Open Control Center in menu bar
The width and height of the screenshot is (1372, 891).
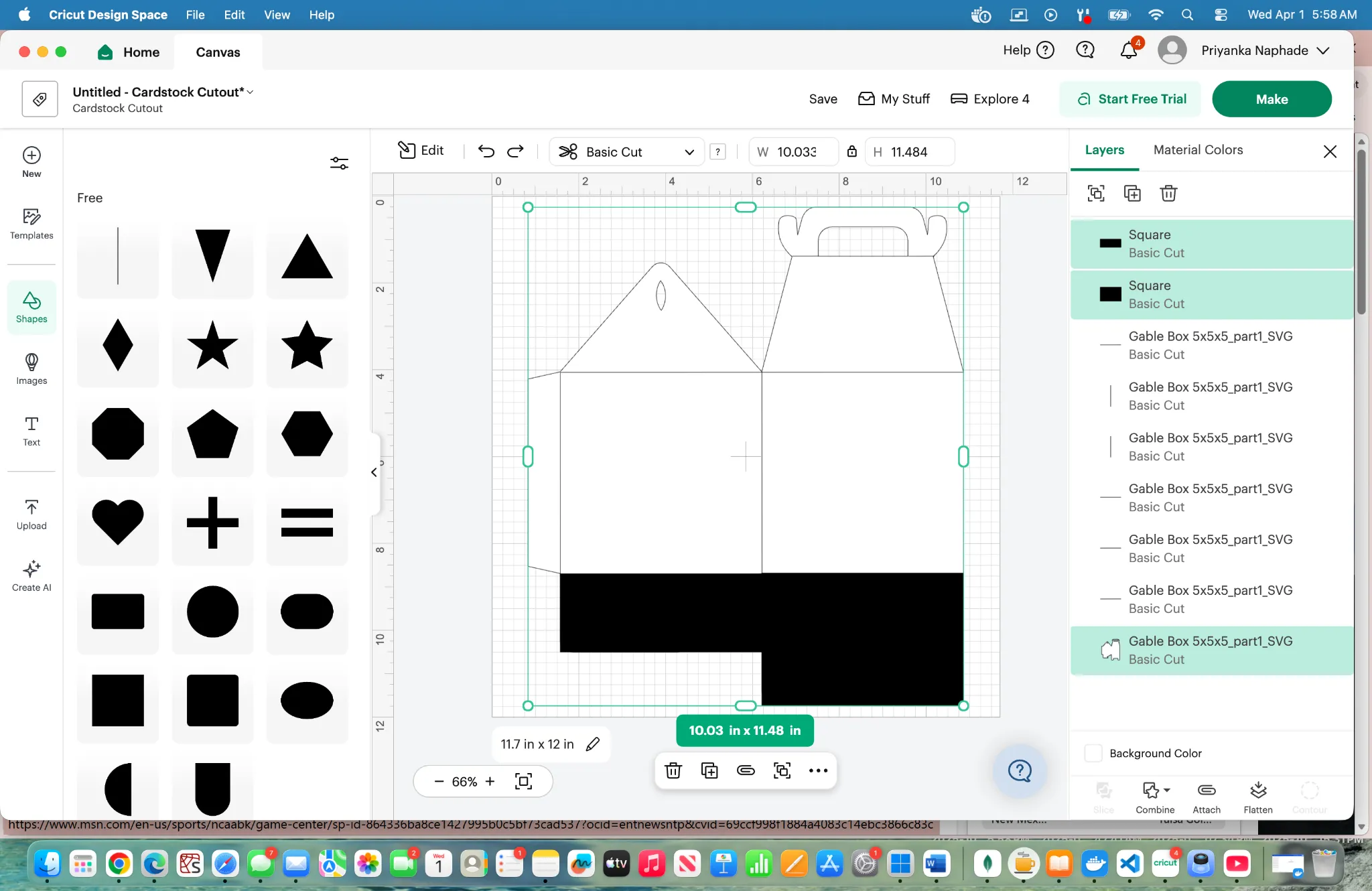point(1221,15)
